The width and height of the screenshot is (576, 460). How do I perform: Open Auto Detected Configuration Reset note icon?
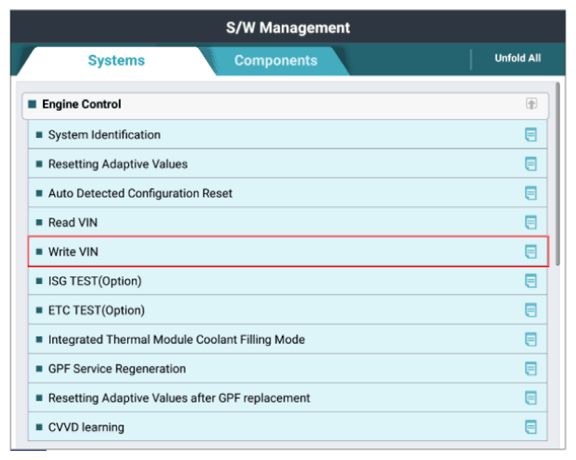[530, 193]
